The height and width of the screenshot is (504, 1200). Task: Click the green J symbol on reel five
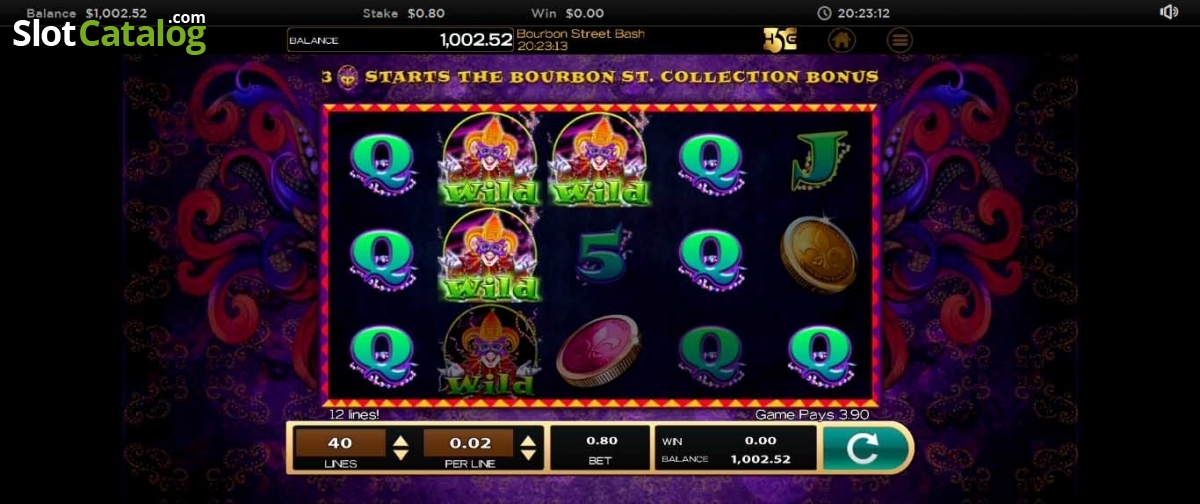[x=820, y=160]
